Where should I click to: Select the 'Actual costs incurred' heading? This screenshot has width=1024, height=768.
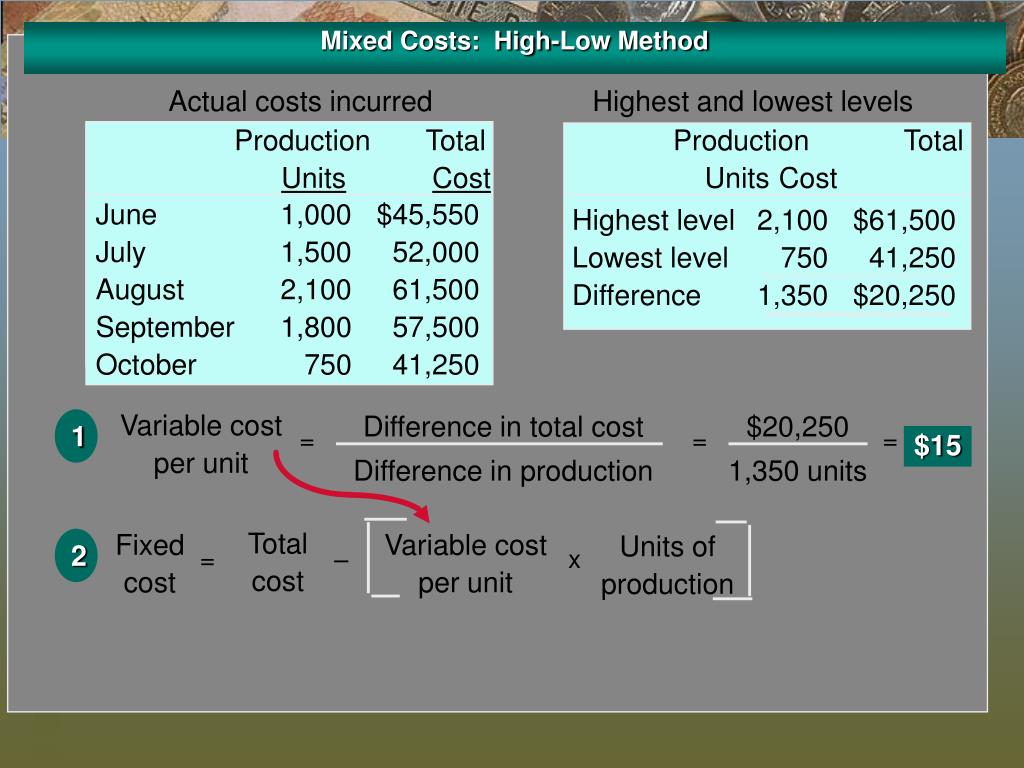pos(300,102)
